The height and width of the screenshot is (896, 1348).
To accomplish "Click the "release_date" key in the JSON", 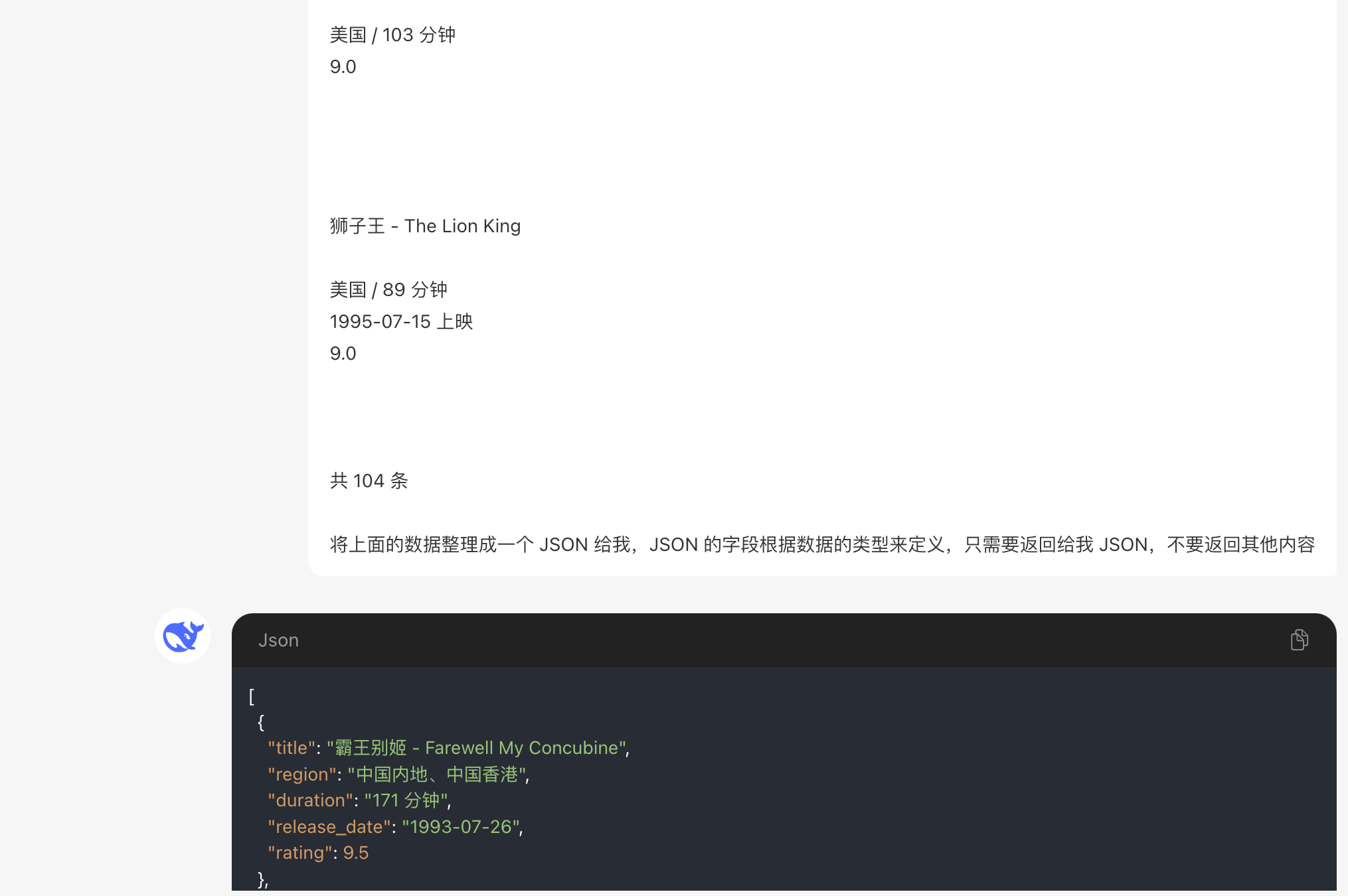I will point(329,827).
